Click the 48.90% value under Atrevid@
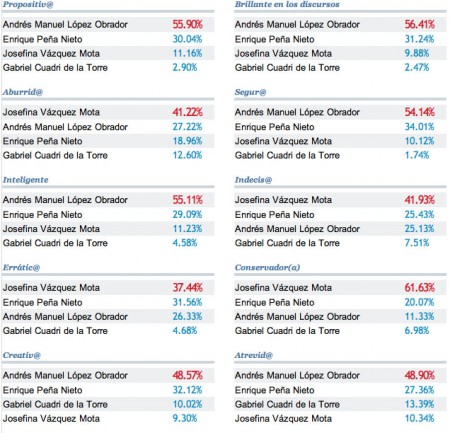 pos(419,375)
